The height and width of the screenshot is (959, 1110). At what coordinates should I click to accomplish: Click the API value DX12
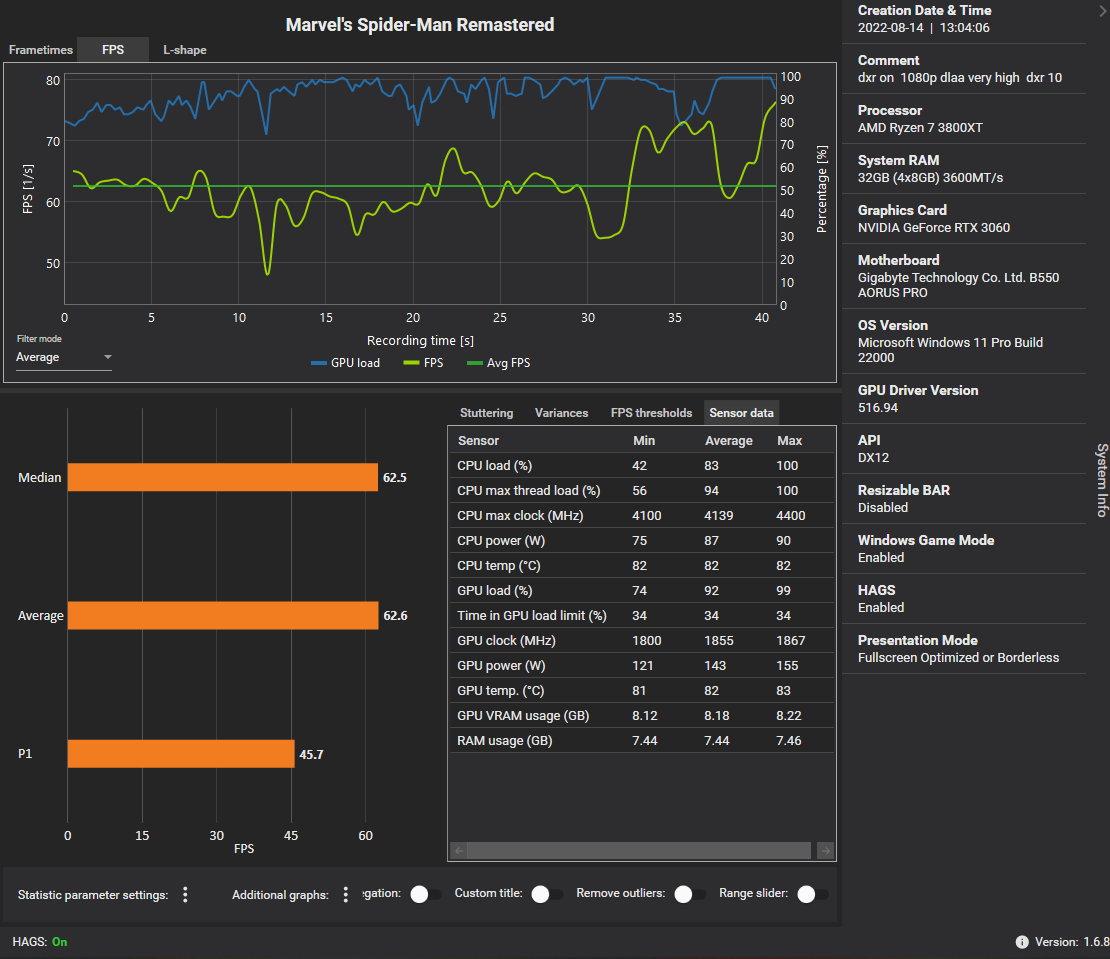874,457
